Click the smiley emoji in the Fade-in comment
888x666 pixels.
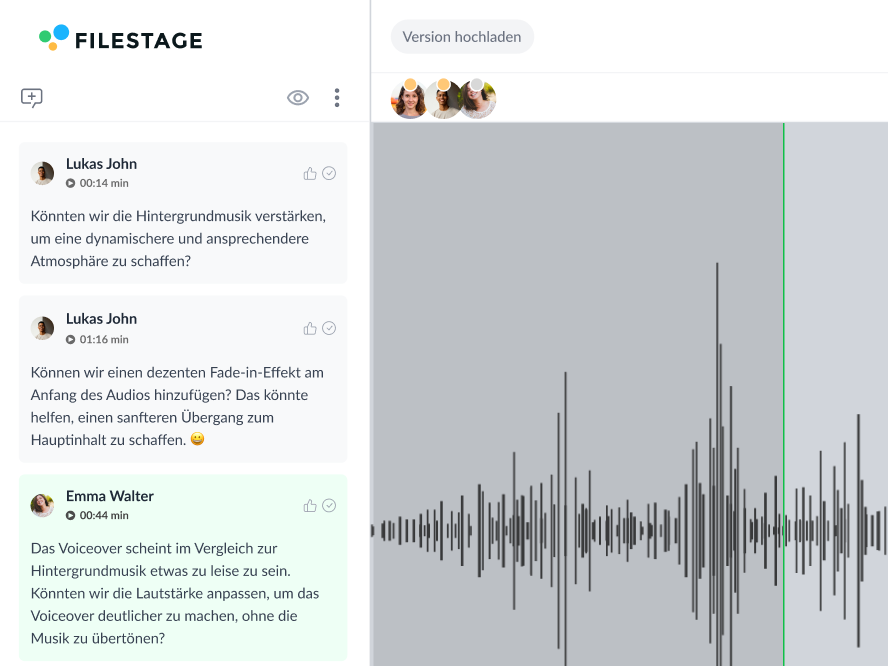[198, 438]
